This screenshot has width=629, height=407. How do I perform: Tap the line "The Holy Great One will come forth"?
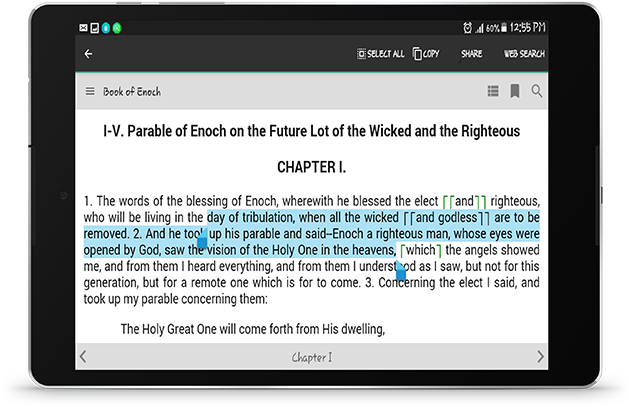252,329
